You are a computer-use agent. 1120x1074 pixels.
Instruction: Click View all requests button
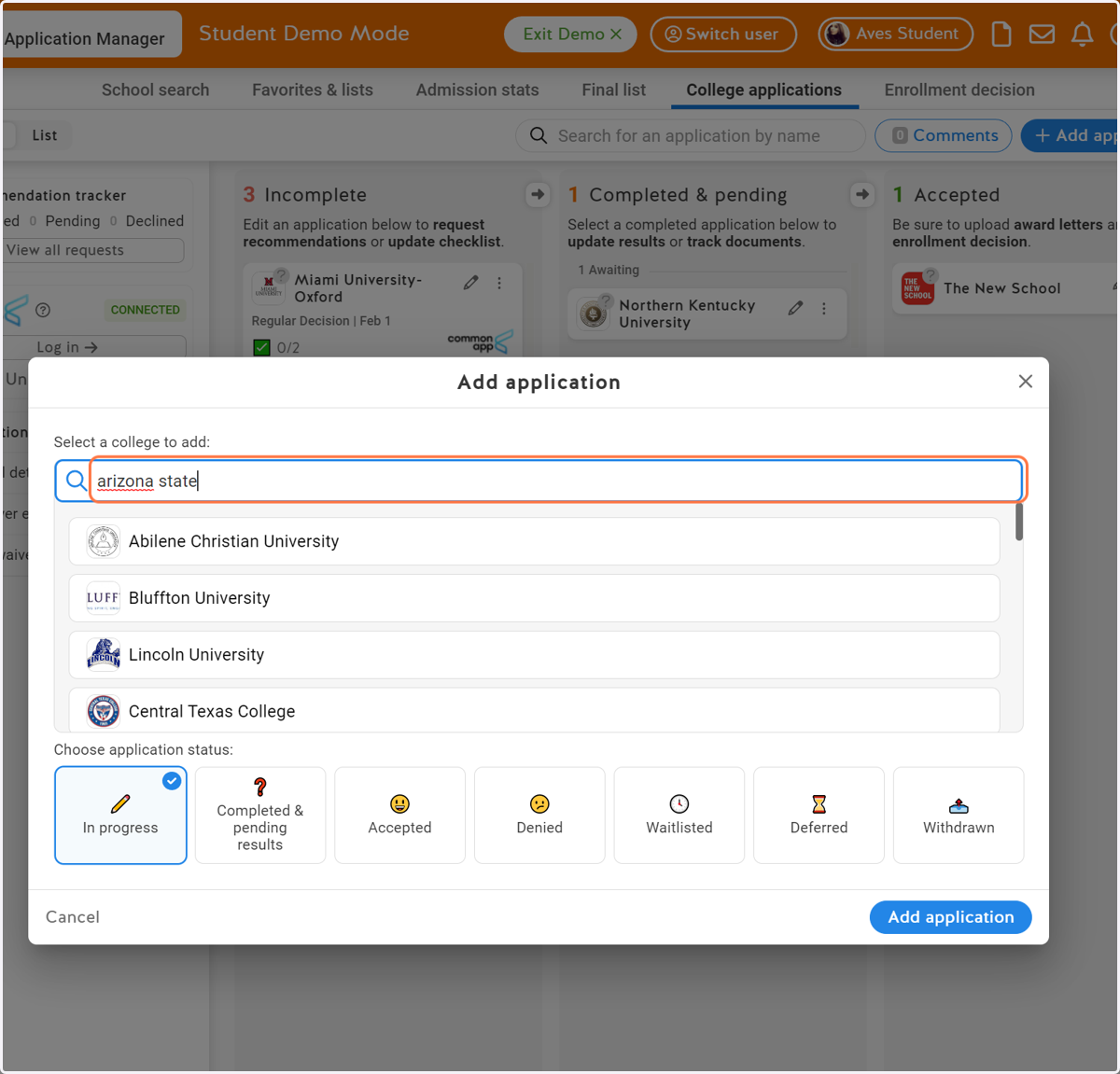click(x=92, y=250)
